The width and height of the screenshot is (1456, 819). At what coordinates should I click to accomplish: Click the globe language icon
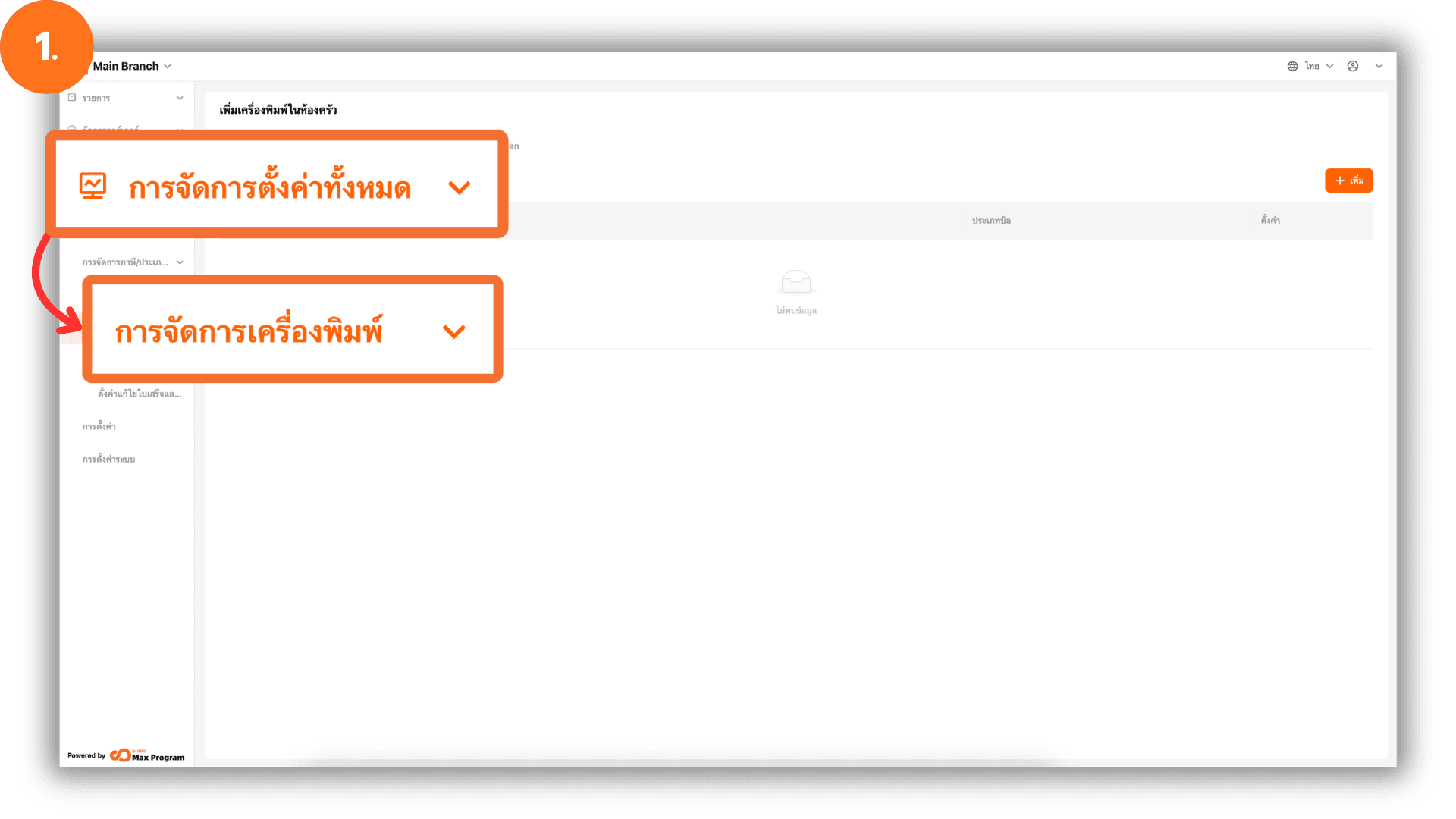pyautogui.click(x=1292, y=66)
